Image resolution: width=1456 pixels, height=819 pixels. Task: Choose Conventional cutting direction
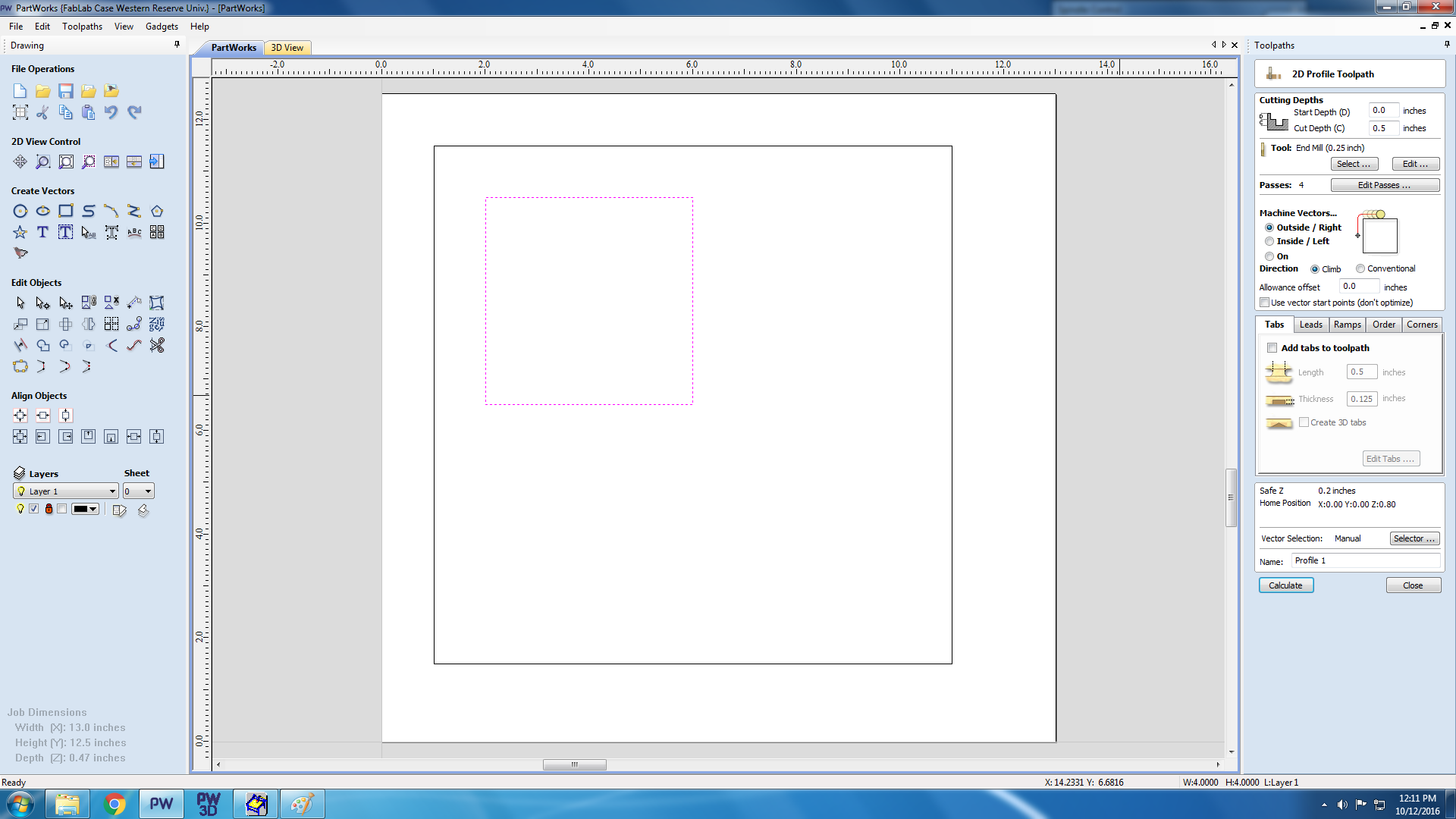tap(1360, 268)
